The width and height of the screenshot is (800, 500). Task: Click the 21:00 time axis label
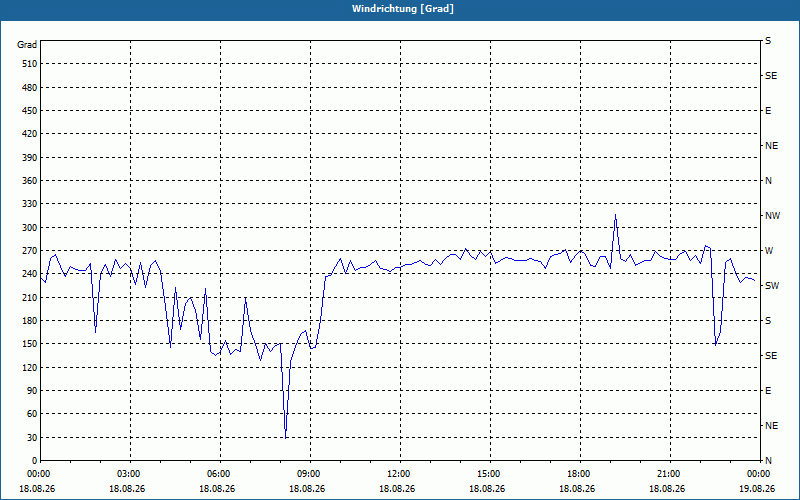coord(668,474)
